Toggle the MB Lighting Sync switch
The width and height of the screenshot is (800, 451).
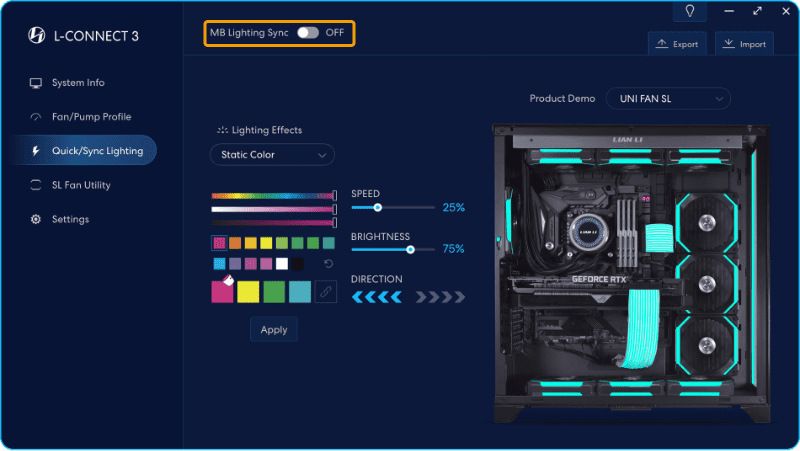308,33
